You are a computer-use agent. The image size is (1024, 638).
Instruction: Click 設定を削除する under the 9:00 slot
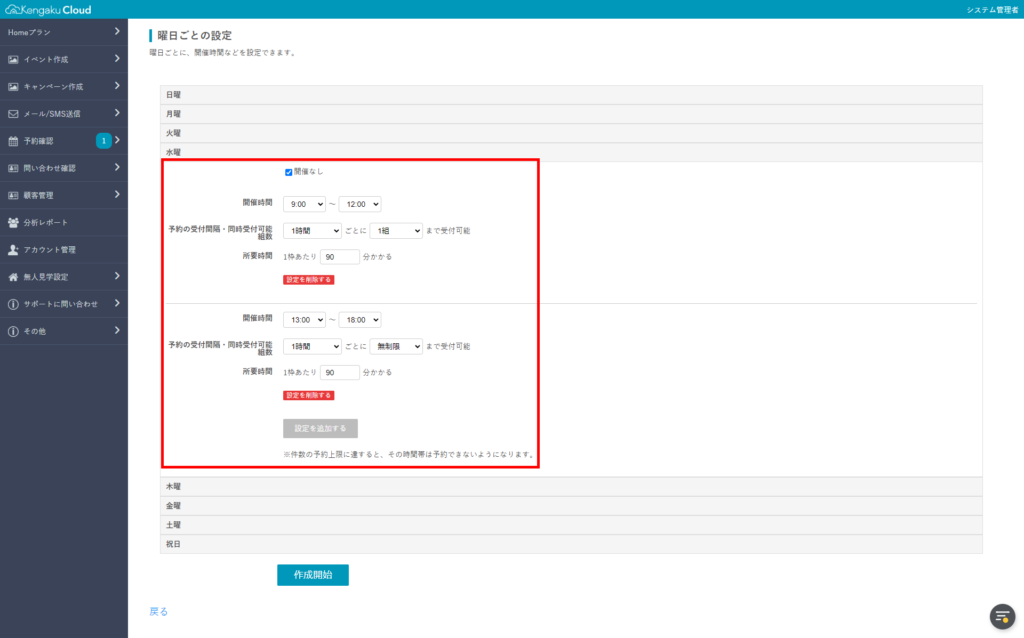click(x=308, y=279)
